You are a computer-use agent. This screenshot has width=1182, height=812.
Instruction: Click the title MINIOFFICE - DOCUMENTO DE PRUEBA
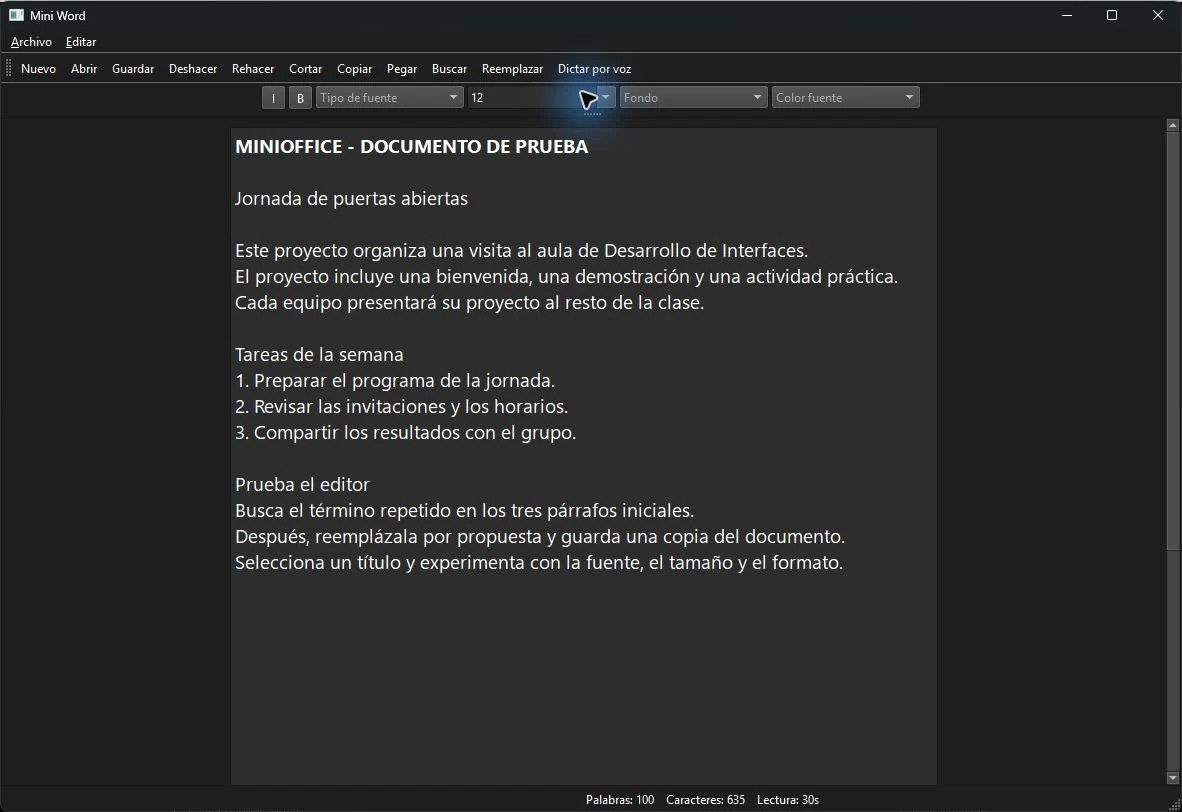tap(412, 147)
